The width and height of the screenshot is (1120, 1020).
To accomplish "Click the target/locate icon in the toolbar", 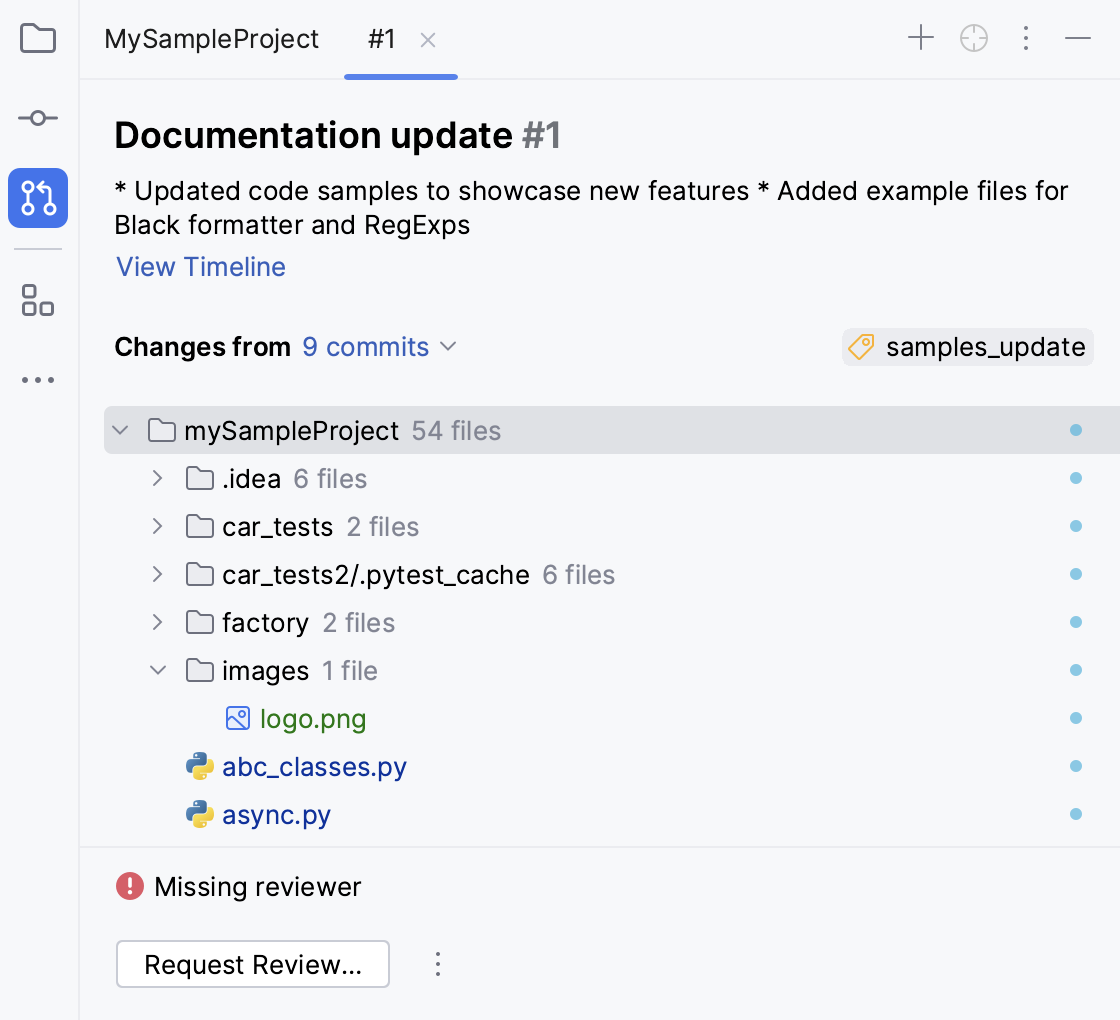I will [973, 37].
